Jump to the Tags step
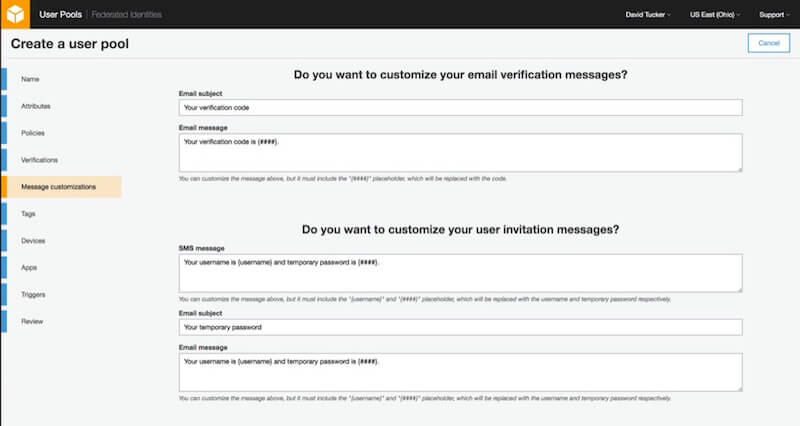Viewport: 800px width, 426px height. 29,214
